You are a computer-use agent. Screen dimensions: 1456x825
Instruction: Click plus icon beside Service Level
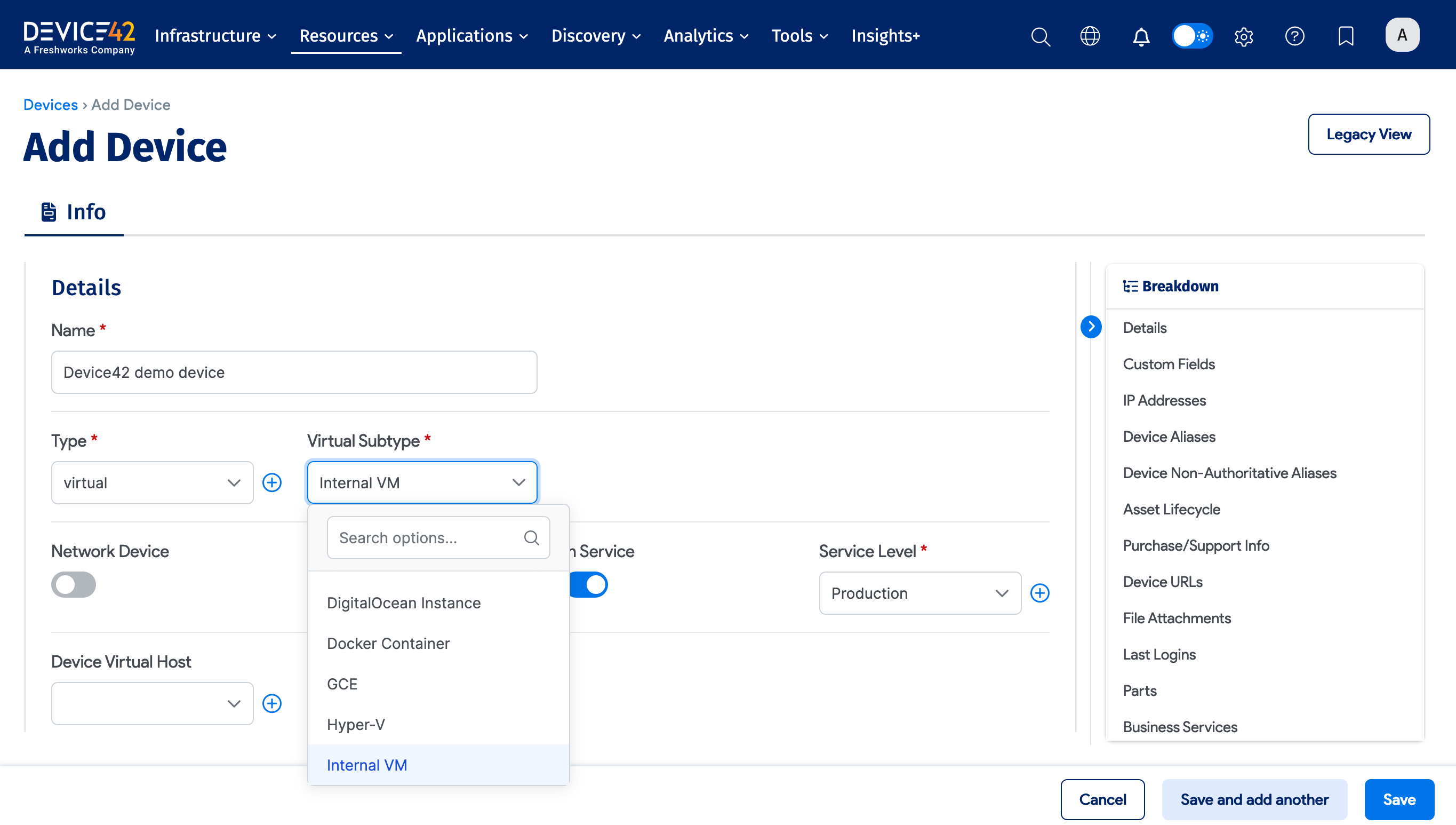[1040, 593]
